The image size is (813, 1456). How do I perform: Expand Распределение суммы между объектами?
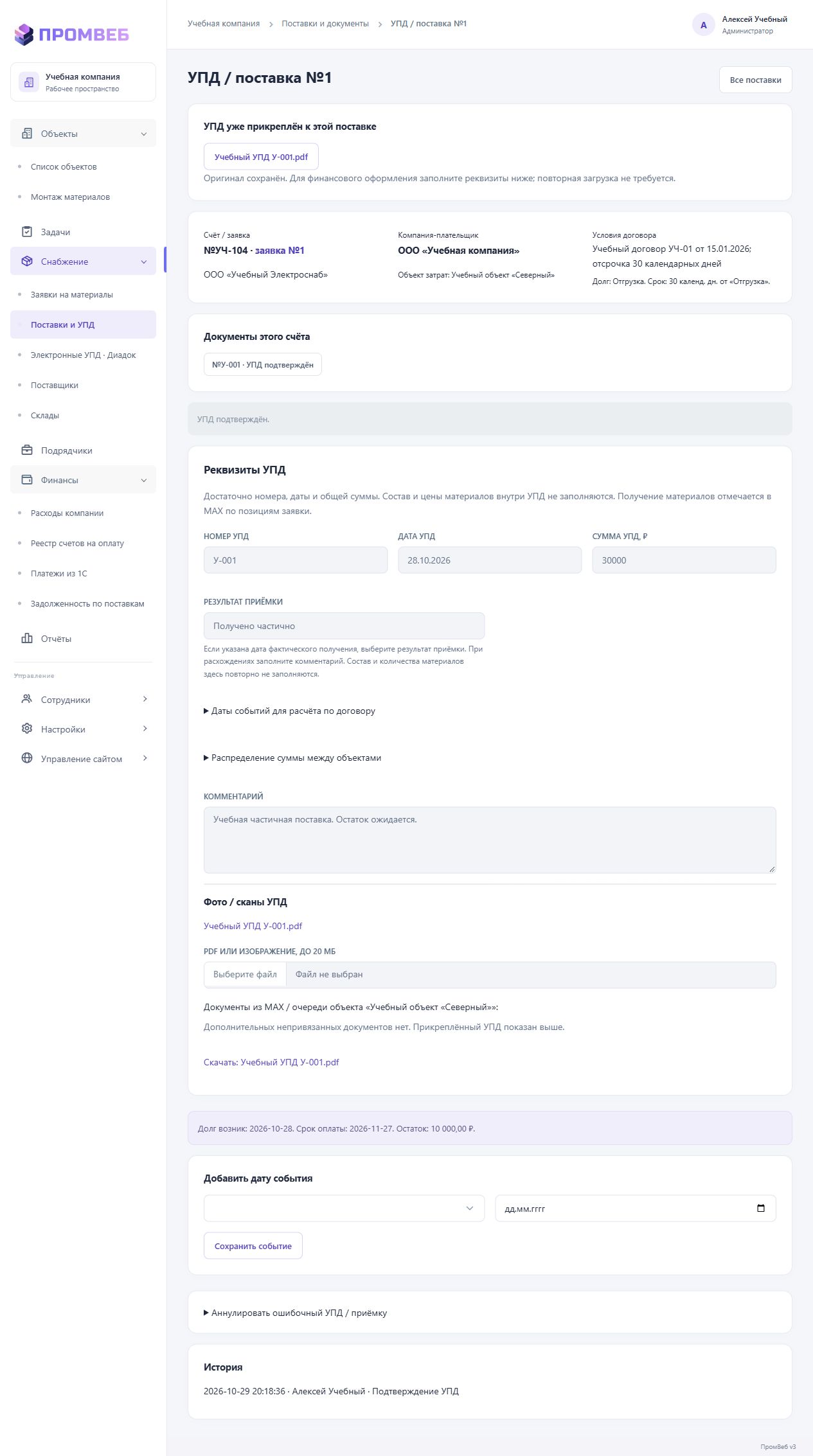click(292, 758)
